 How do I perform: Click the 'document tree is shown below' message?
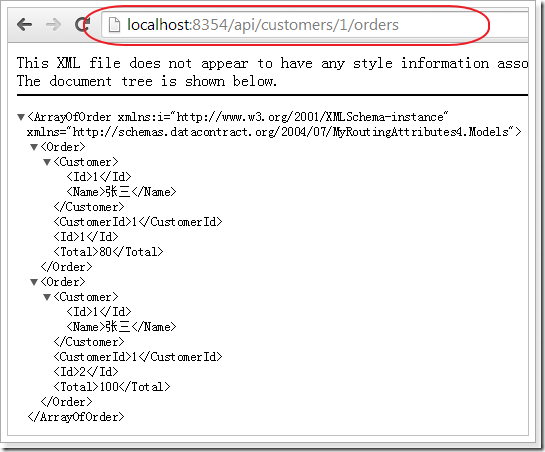(147, 81)
